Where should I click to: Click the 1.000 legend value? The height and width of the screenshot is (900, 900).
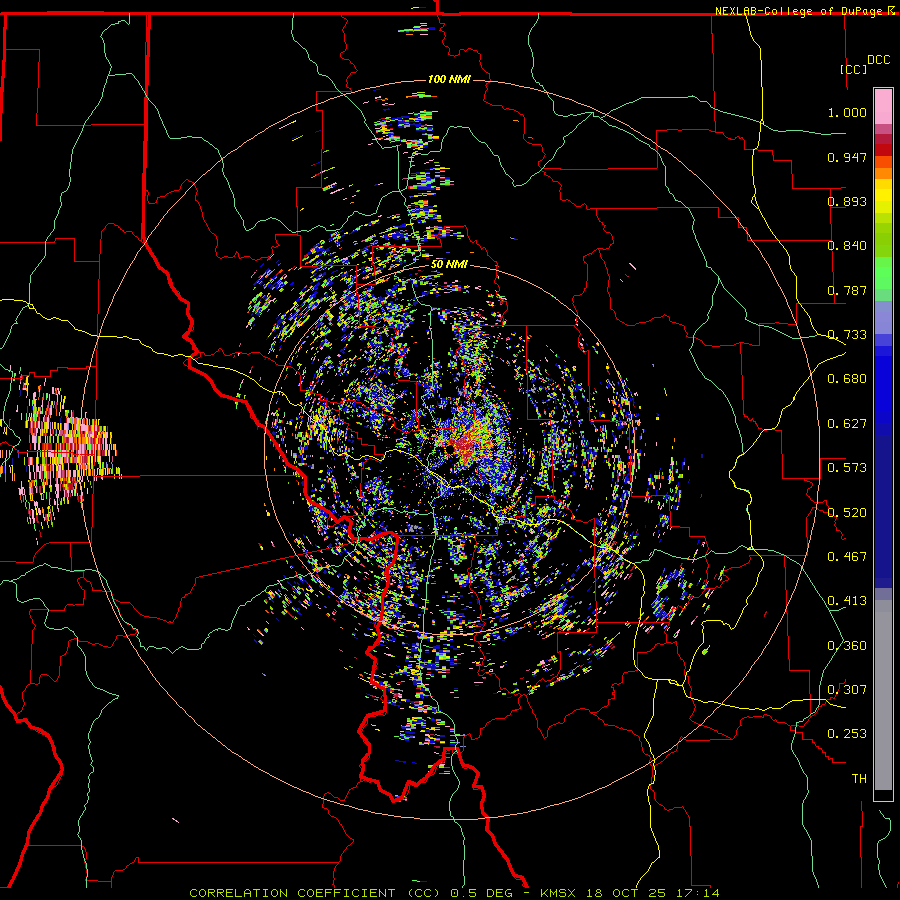click(x=847, y=112)
